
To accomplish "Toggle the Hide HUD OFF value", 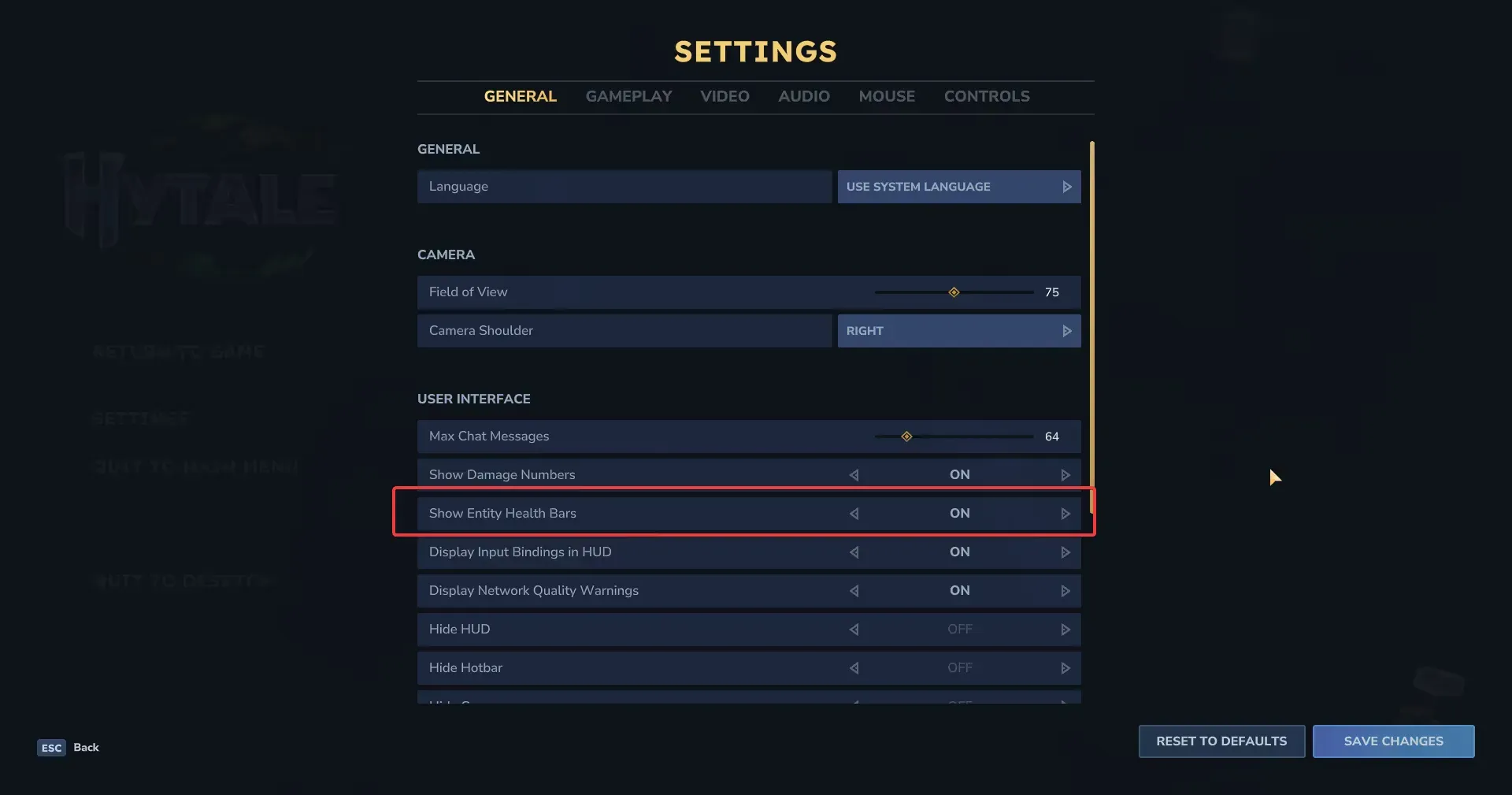I will [x=960, y=629].
